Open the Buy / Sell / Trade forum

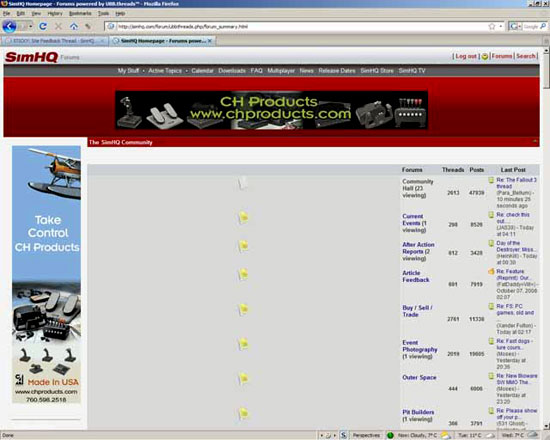(x=417, y=311)
